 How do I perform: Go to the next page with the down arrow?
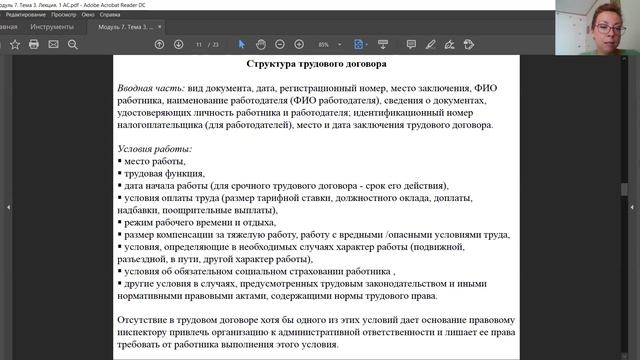[178, 44]
